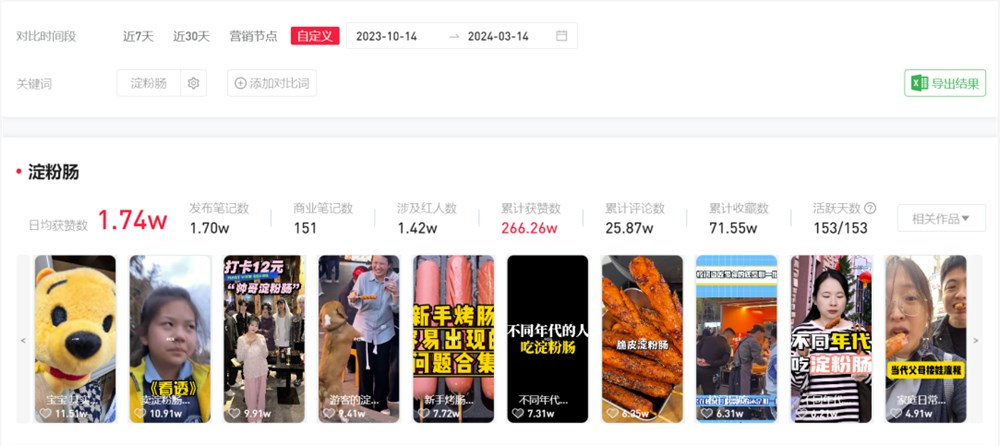
Task: Select the 近30天 time range
Action: pos(191,36)
